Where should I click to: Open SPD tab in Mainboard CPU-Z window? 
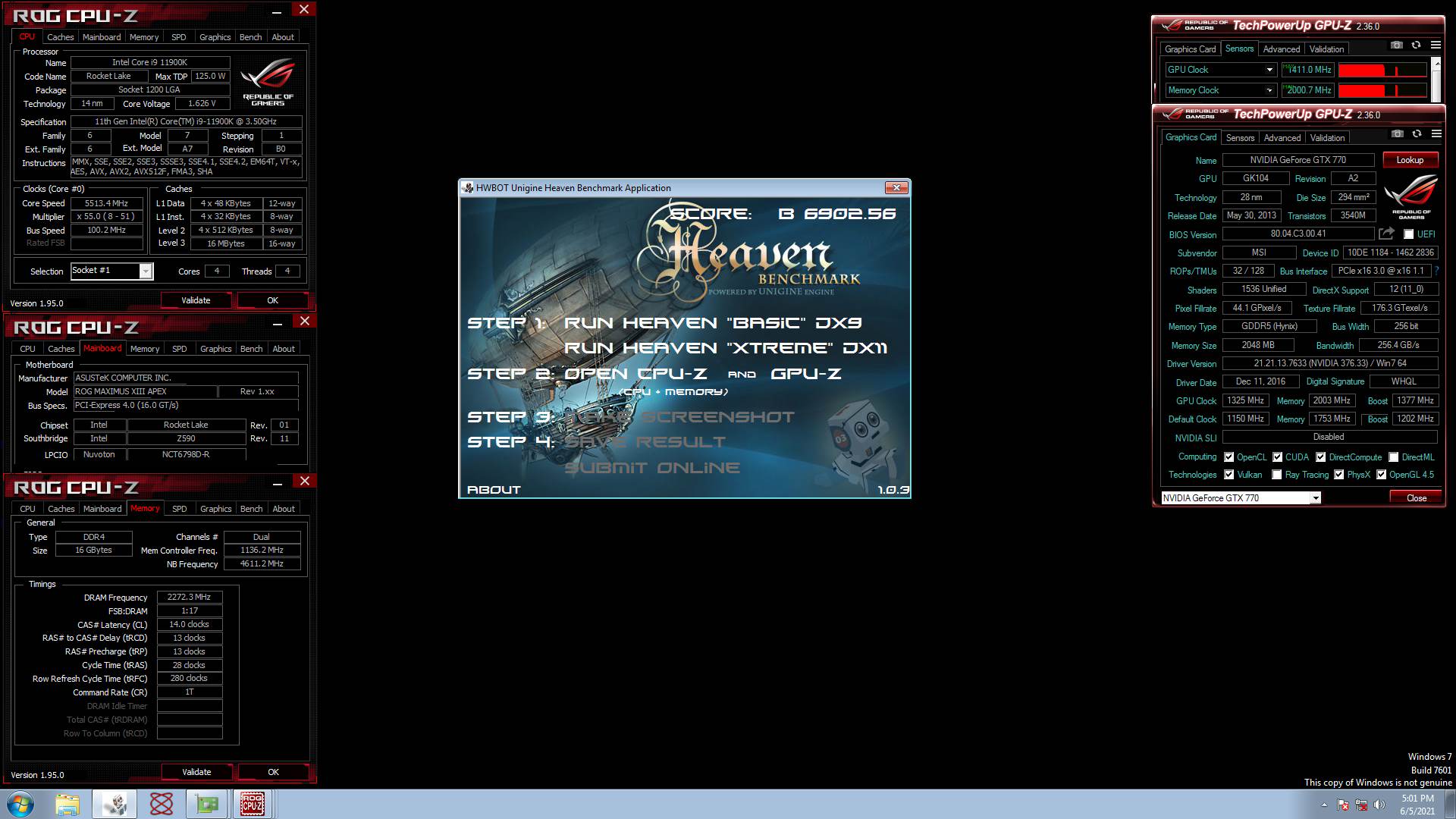179,349
